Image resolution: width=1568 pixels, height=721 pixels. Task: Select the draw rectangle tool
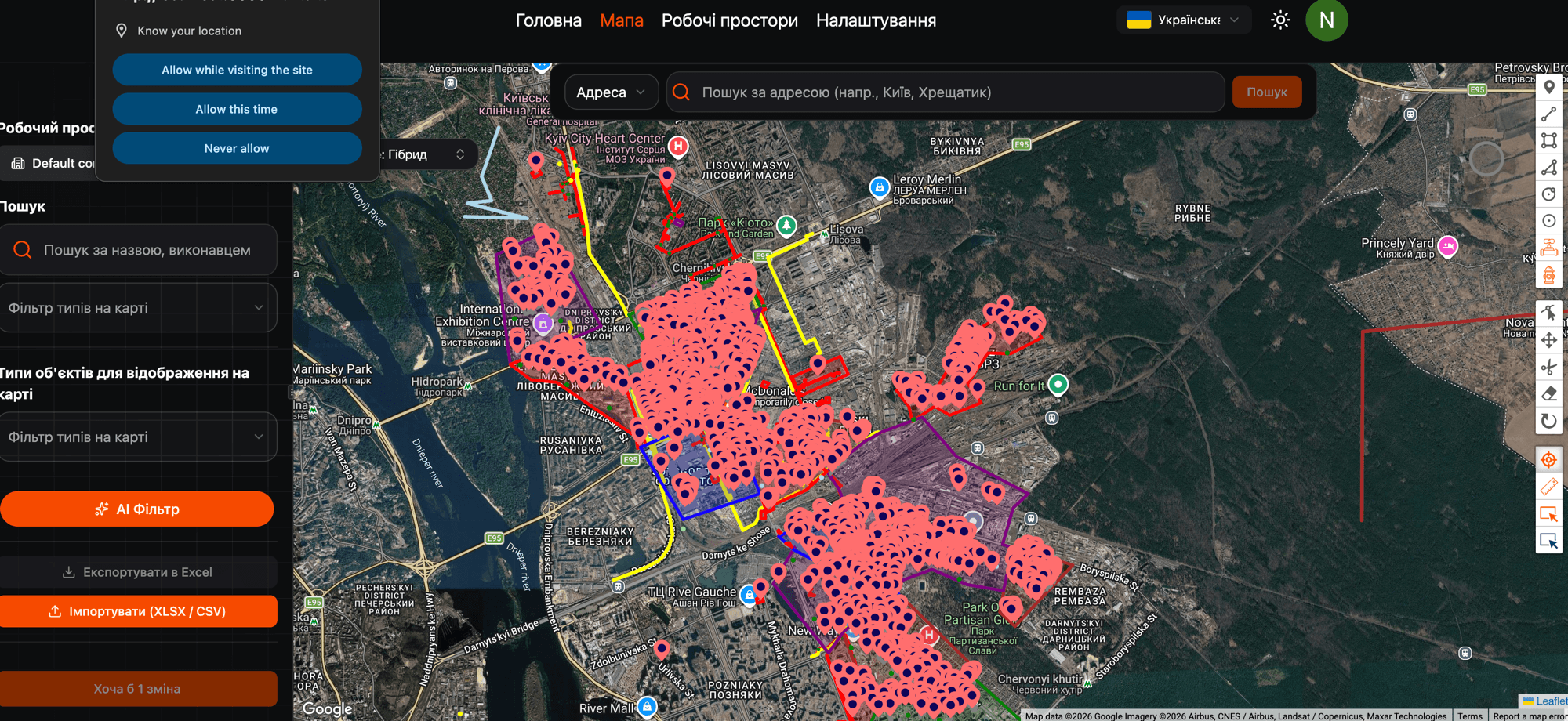click(x=1548, y=141)
